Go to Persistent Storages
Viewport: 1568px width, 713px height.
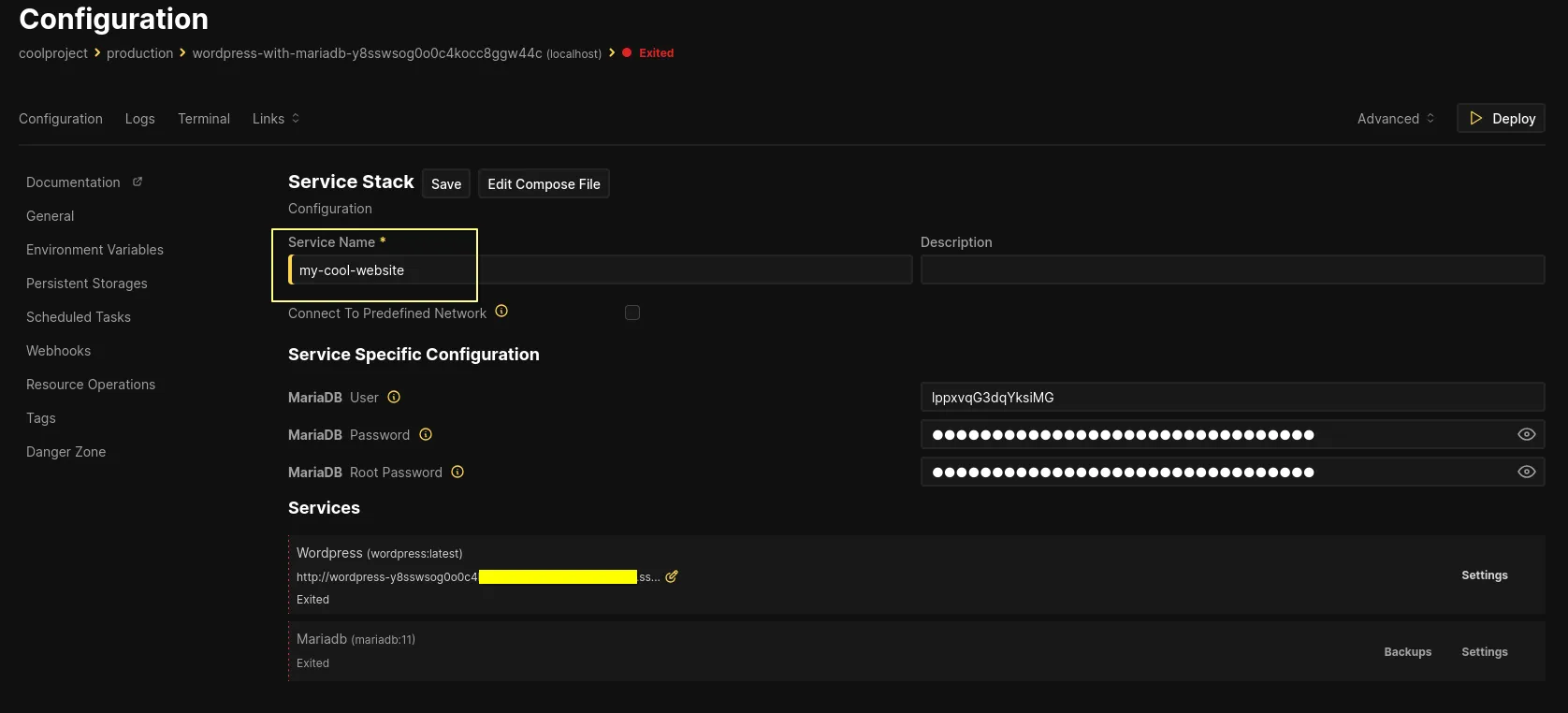[87, 284]
